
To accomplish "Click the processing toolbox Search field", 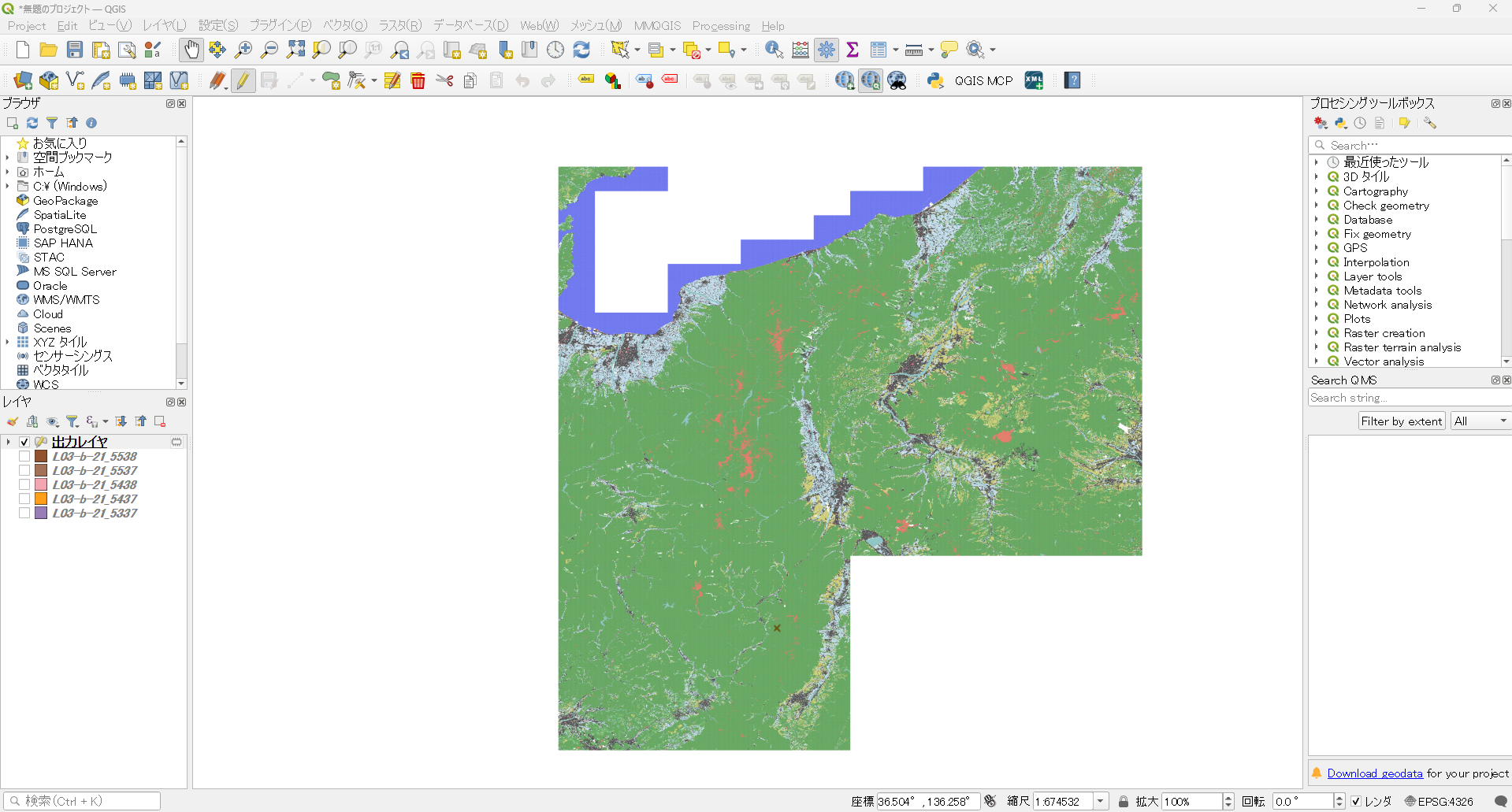I will [x=1410, y=145].
